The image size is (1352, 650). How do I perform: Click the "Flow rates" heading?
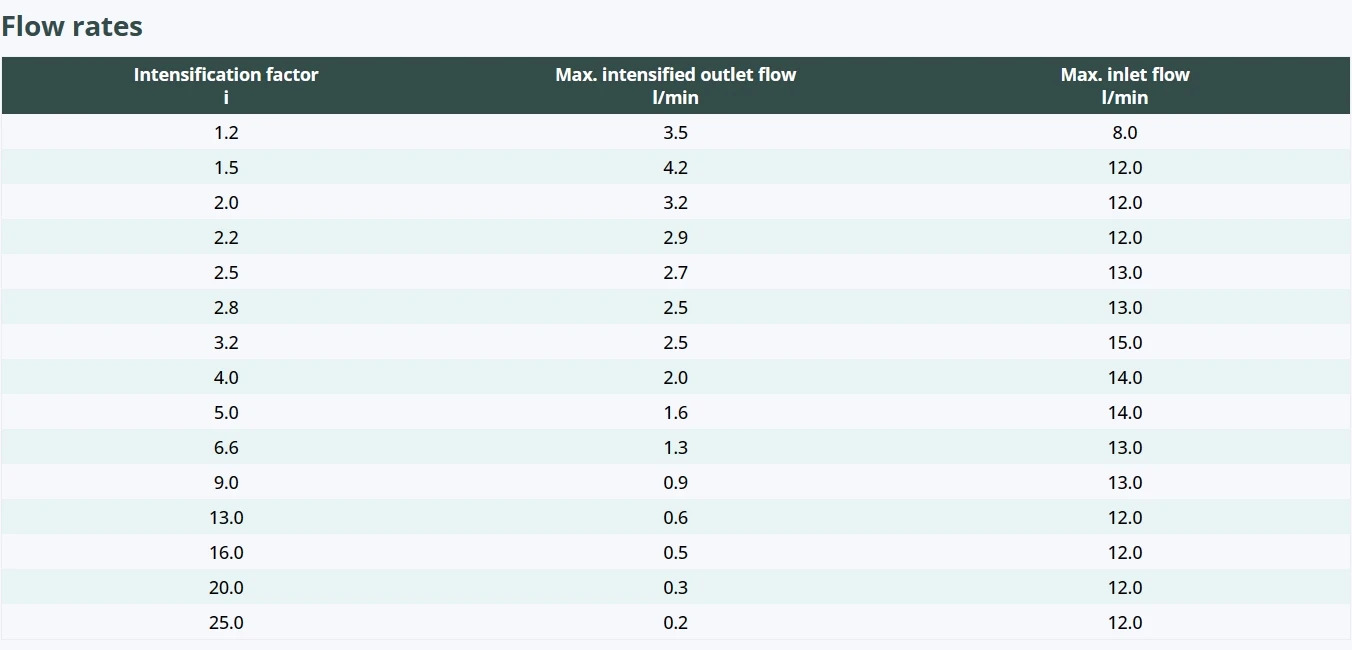point(72,27)
